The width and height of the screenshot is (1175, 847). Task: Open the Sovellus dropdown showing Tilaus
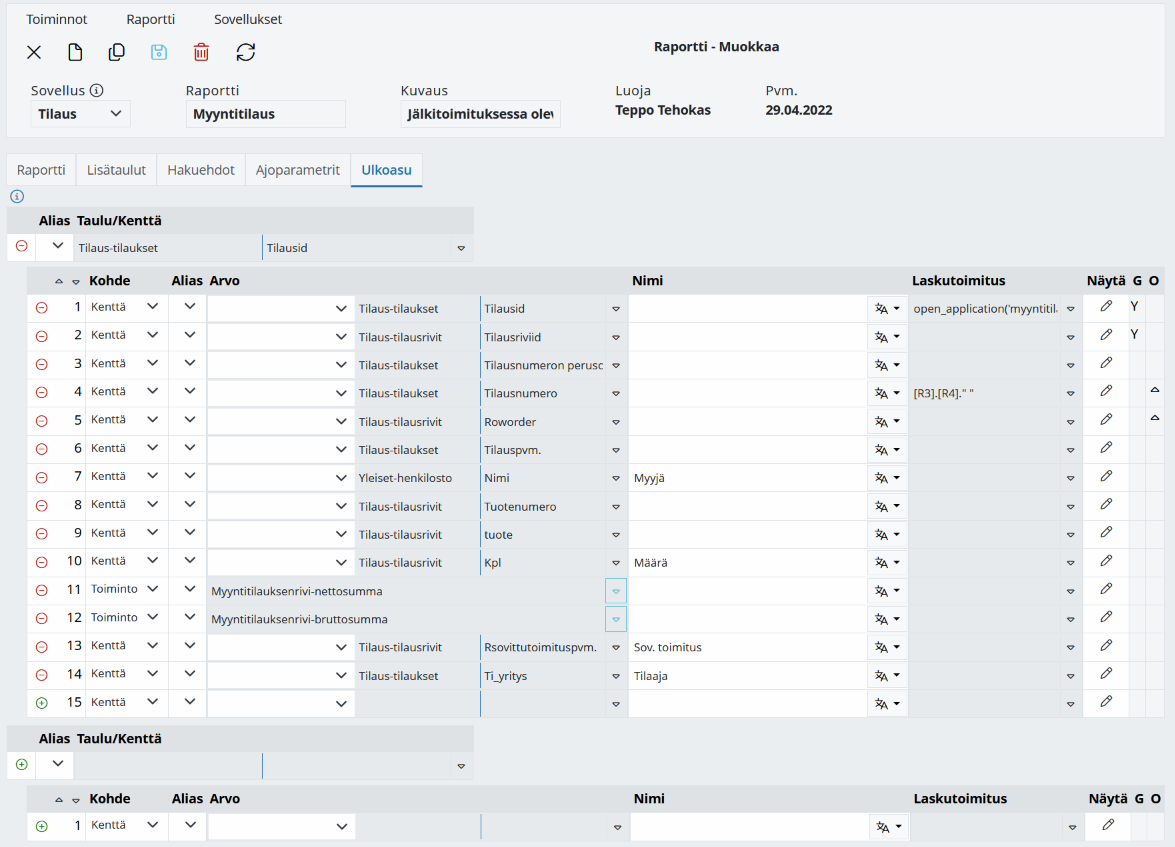tap(79, 114)
